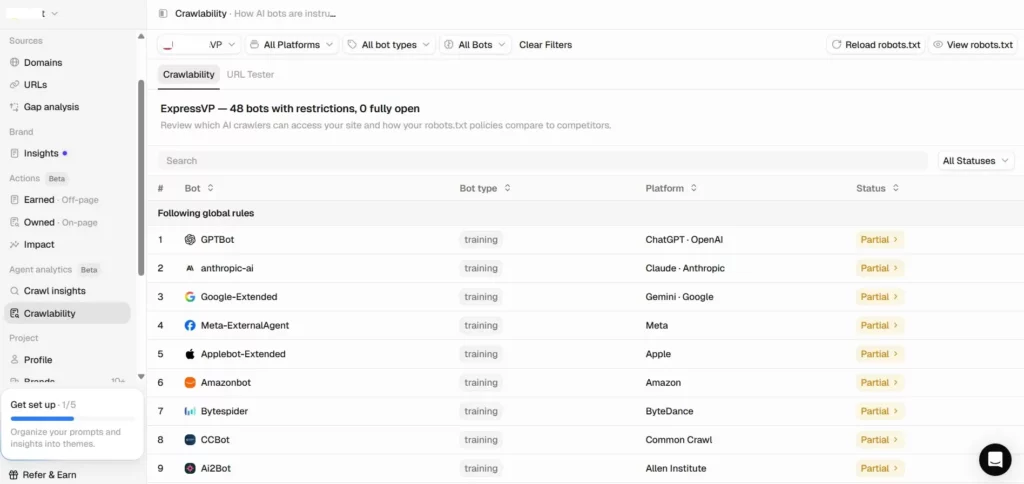Click the Common Crawl platform cell
Viewport: 1024px width, 484px height.
click(679, 440)
